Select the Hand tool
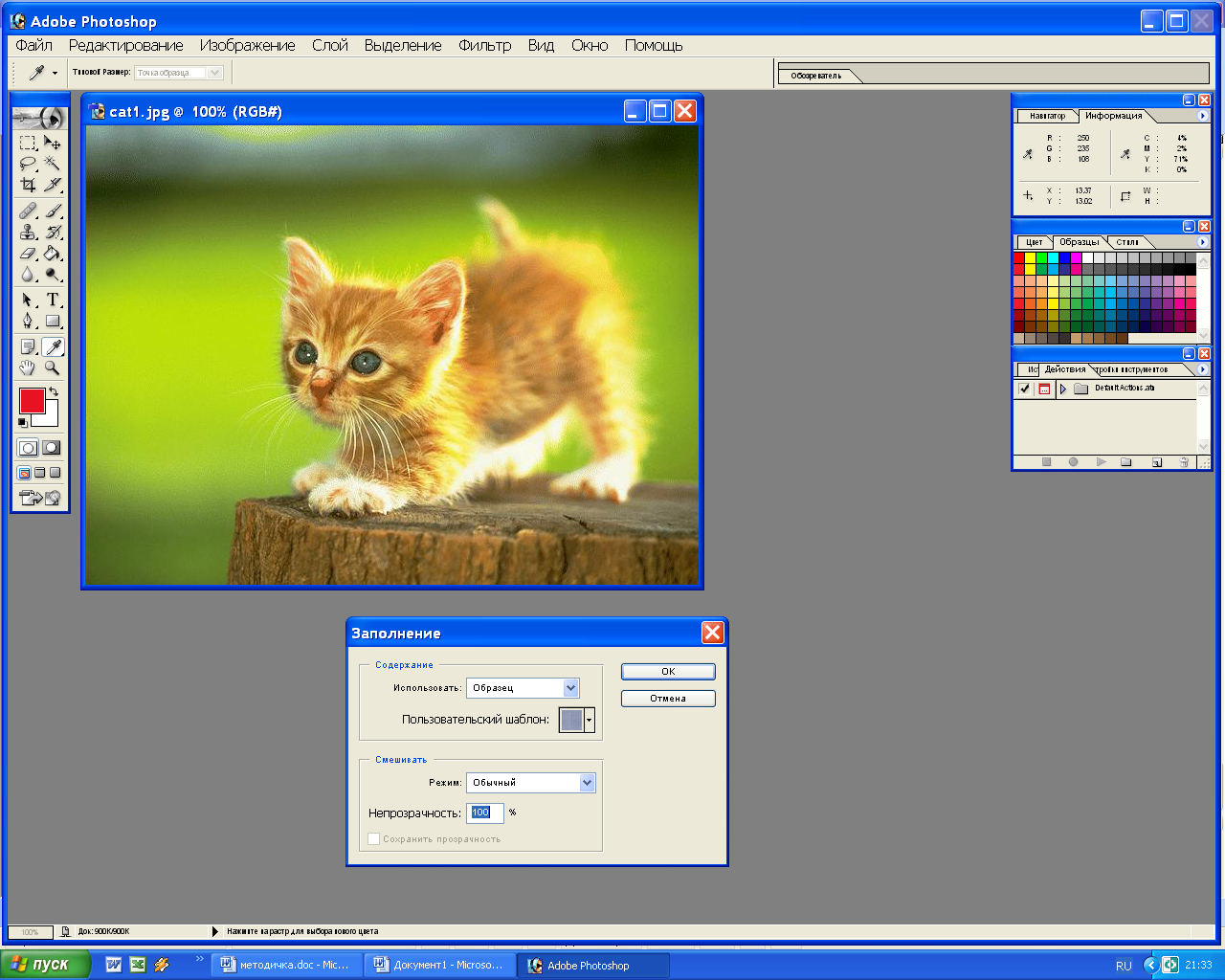The height and width of the screenshot is (980, 1225). (28, 367)
